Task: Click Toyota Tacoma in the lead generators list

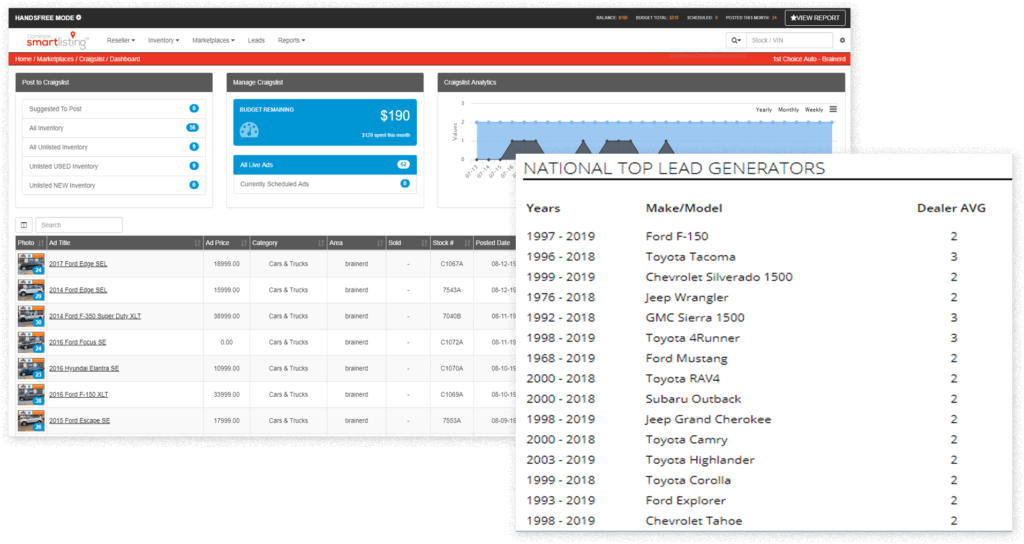Action: coord(690,257)
